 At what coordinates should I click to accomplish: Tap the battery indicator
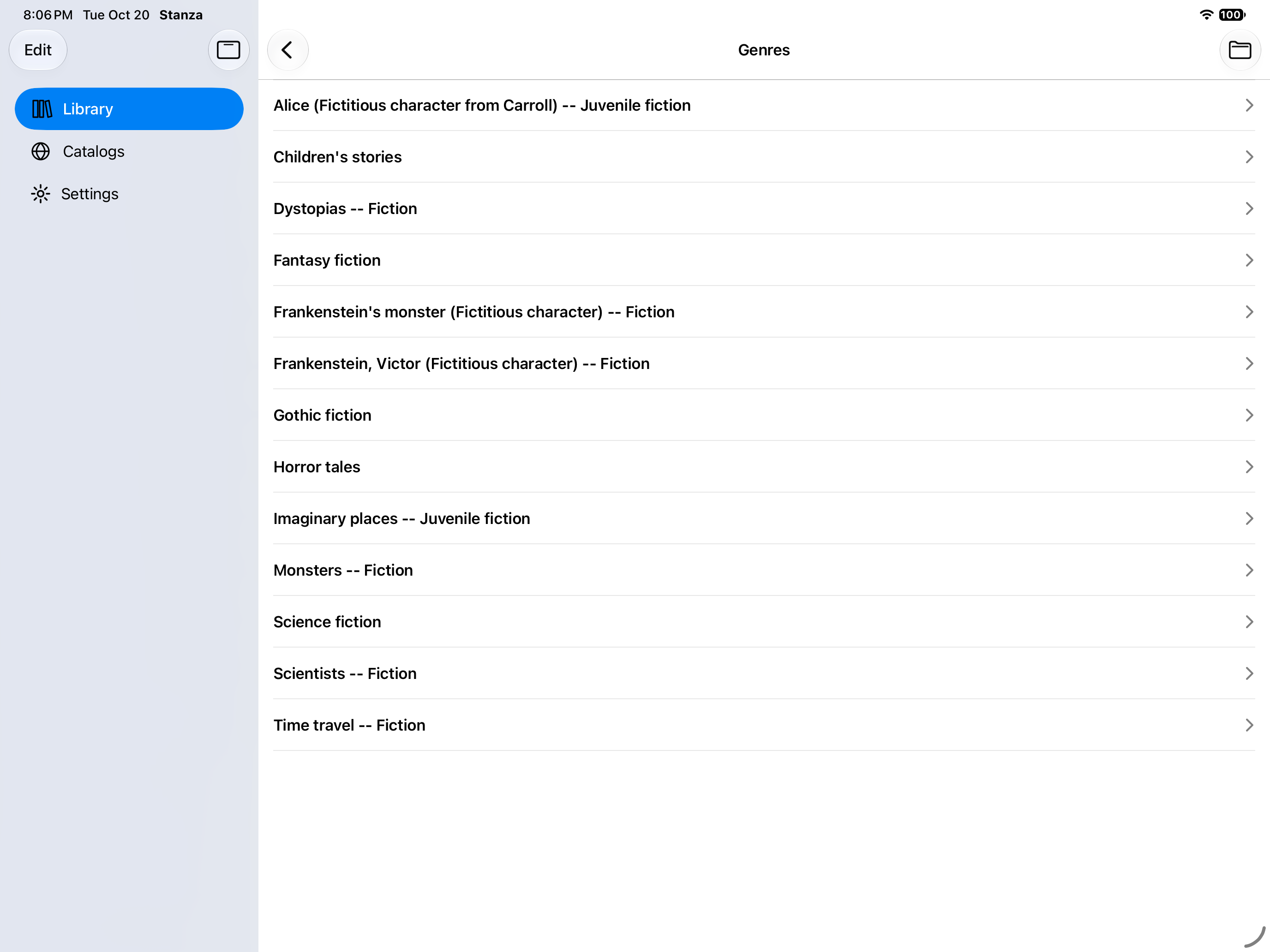click(1232, 15)
